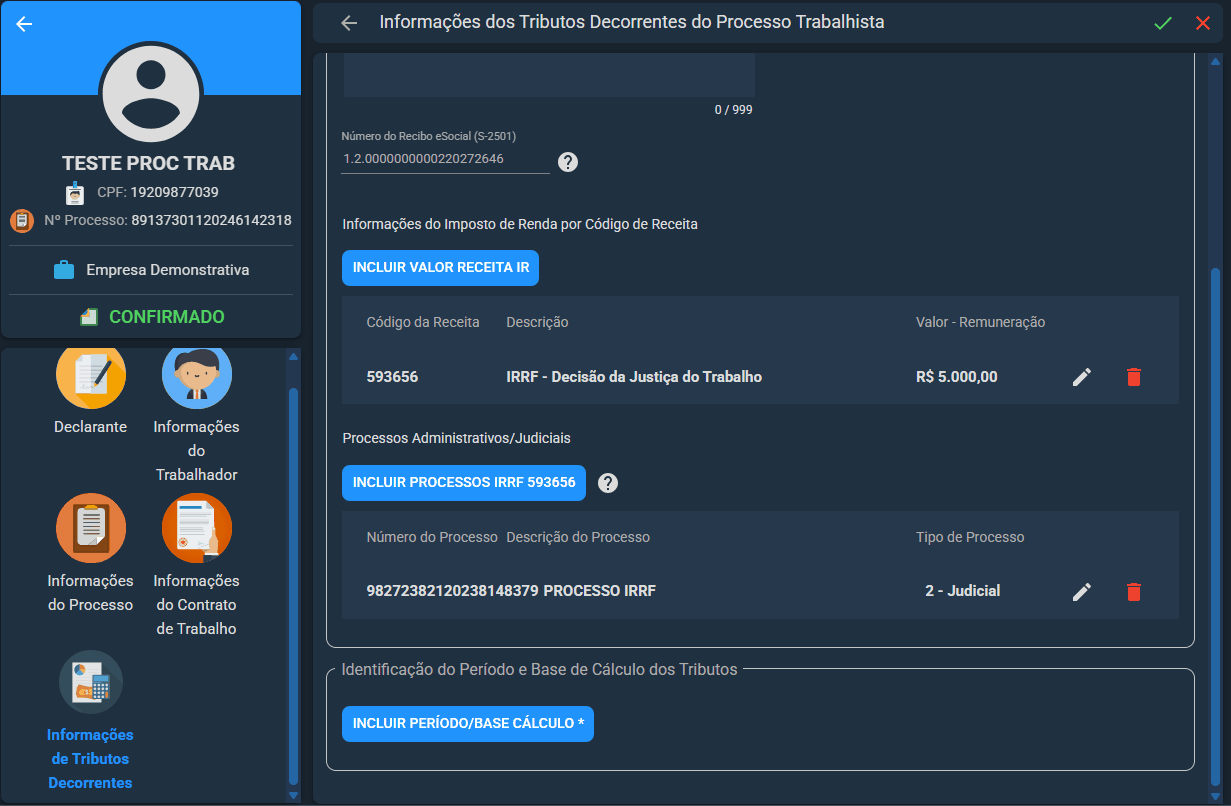This screenshot has width=1231, height=806.
Task: Open Informações de Tributos Decorrentes section
Action: [90, 721]
